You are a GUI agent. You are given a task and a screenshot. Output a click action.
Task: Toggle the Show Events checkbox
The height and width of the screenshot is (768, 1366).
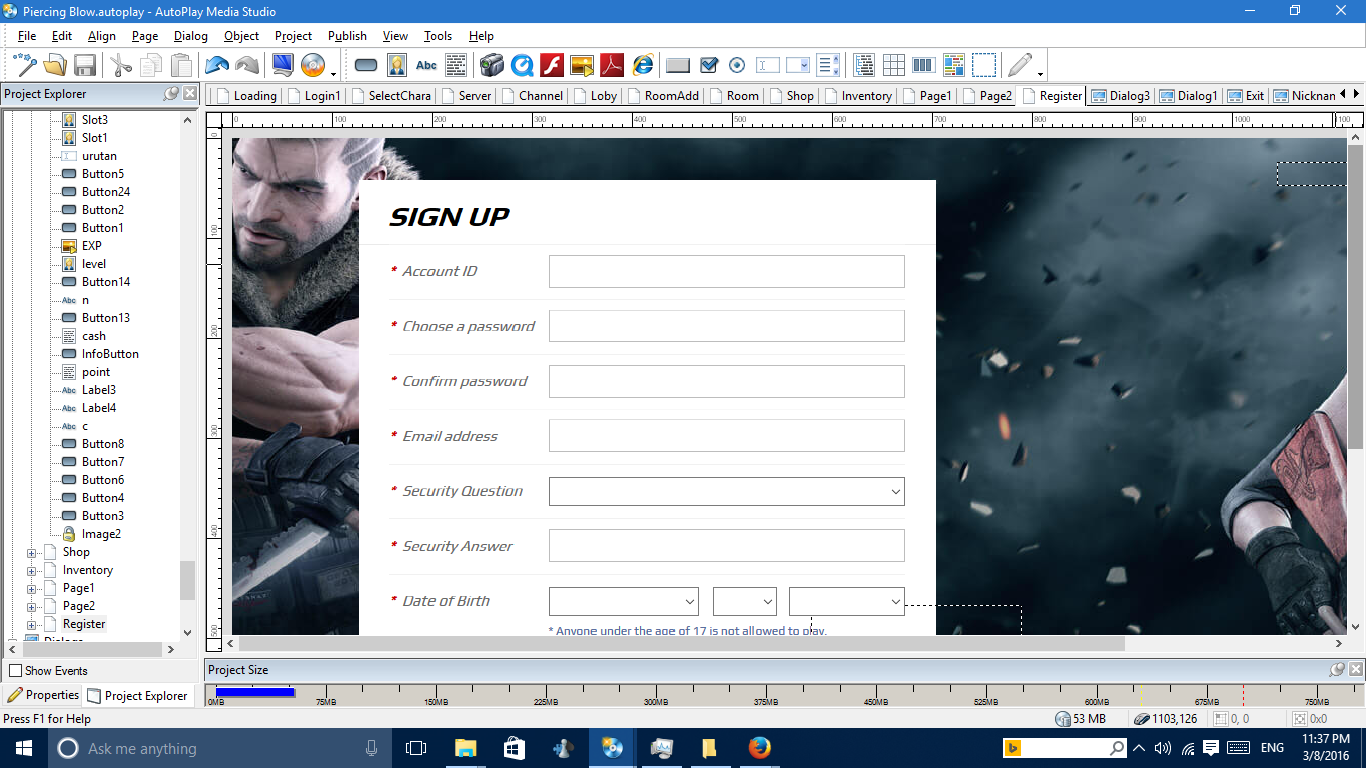[16, 671]
